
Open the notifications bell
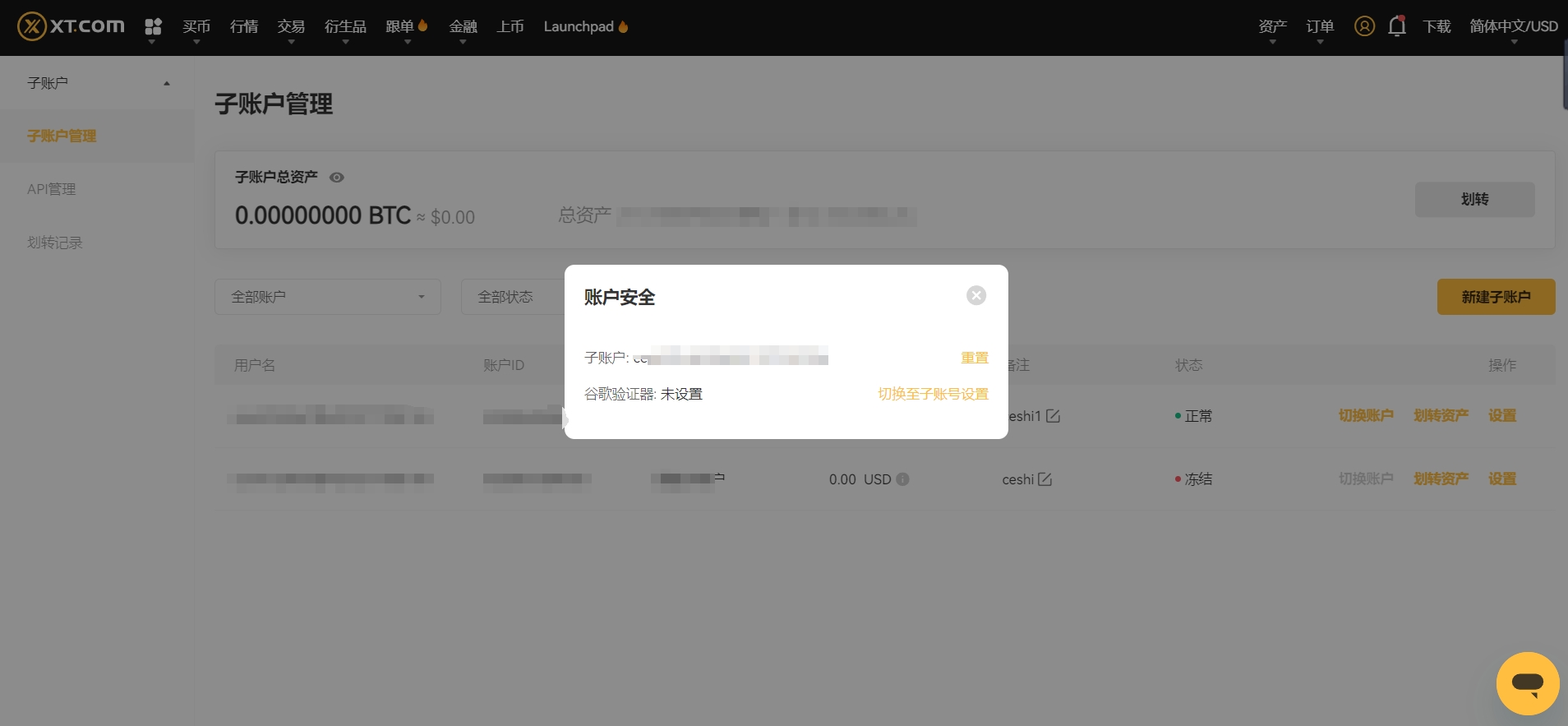point(1397,26)
